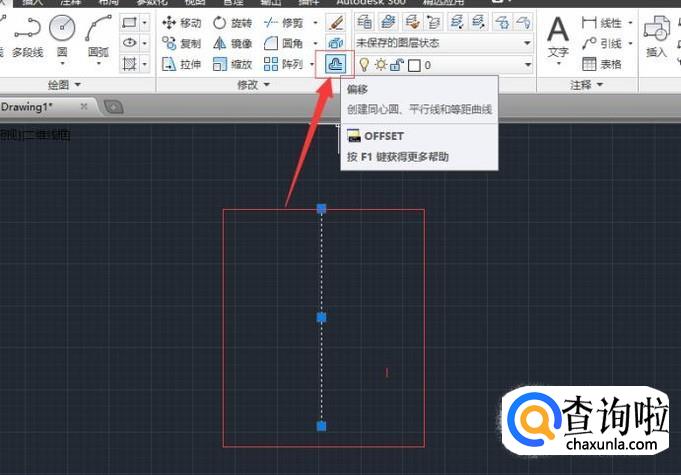Expand the Draw (绘图) panel

(x=65, y=86)
